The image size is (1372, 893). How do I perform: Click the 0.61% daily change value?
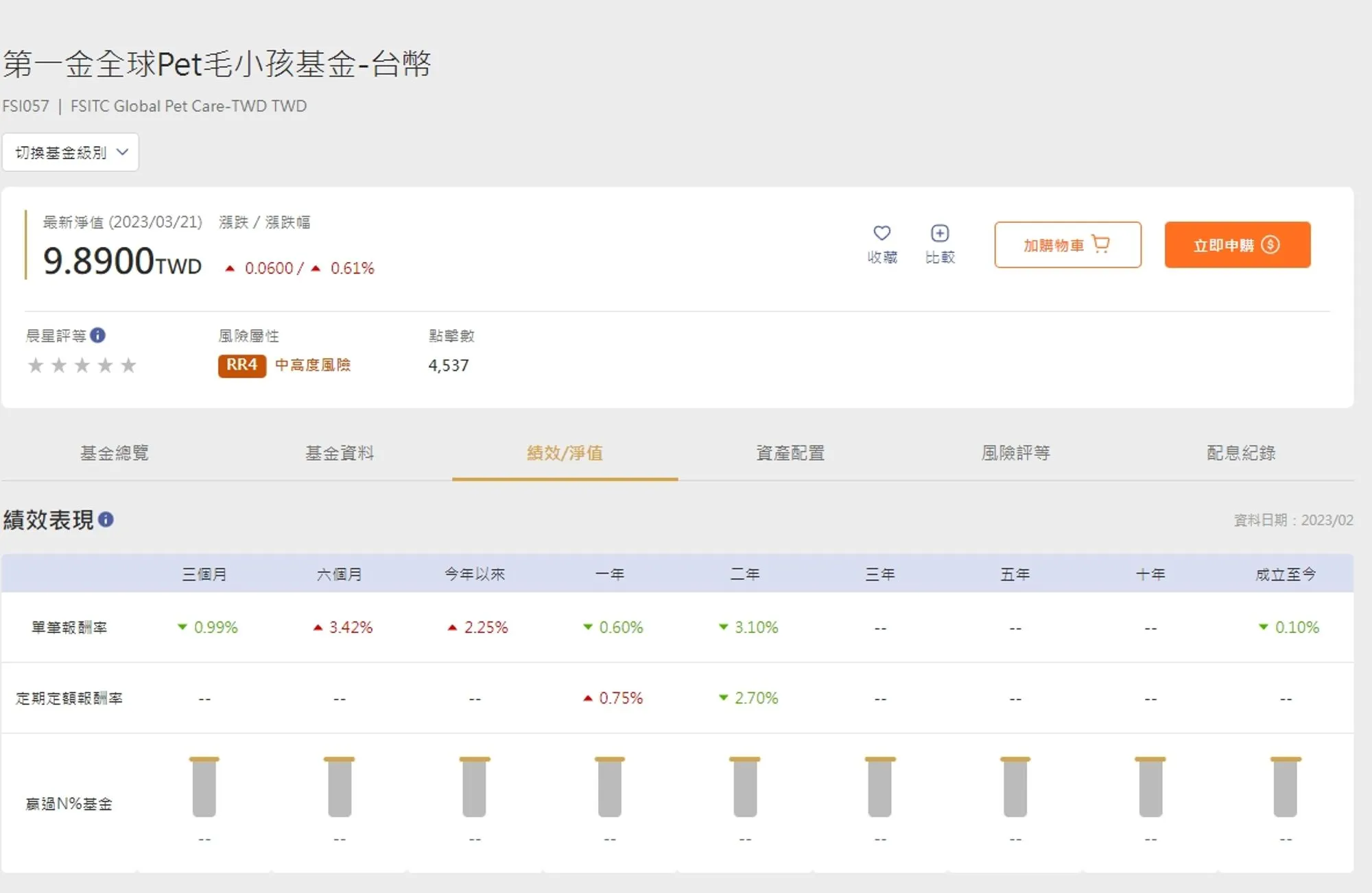click(352, 268)
